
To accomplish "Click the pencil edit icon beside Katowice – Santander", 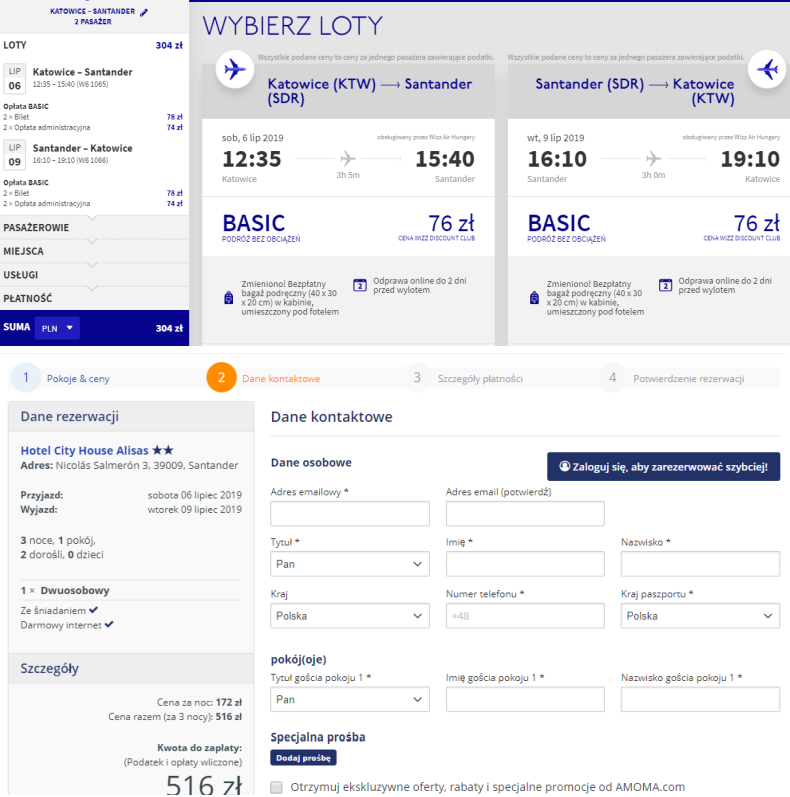I will pyautogui.click(x=144, y=12).
